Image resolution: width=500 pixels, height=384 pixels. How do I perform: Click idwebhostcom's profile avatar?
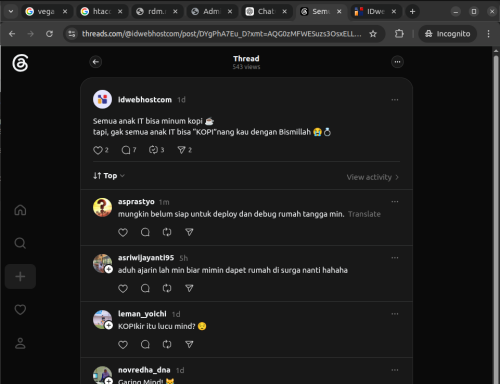tap(102, 99)
